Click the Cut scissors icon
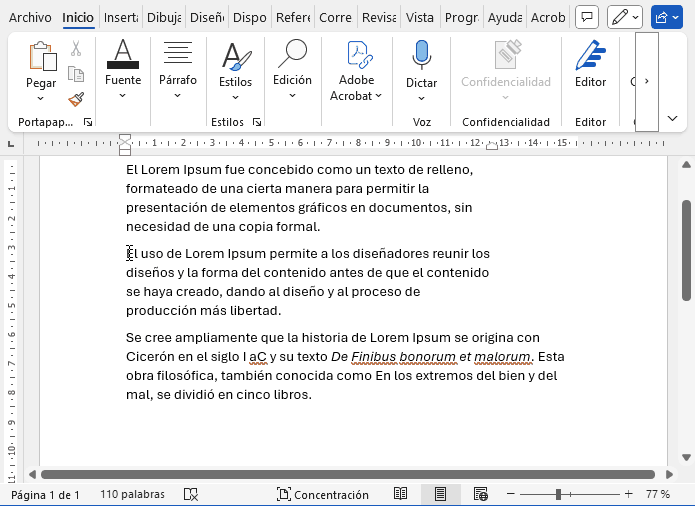Image resolution: width=695 pixels, height=506 pixels. pos(76,48)
